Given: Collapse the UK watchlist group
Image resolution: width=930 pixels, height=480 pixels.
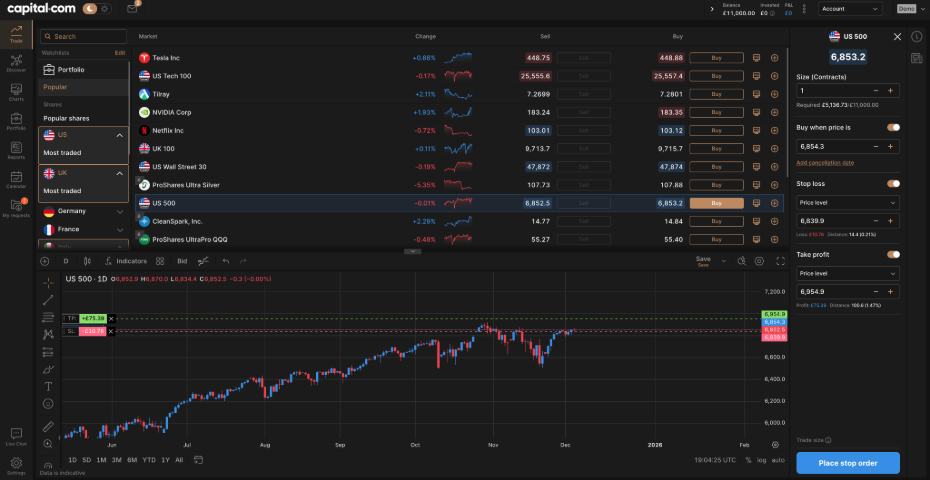Looking at the screenshot, I should click(x=119, y=173).
